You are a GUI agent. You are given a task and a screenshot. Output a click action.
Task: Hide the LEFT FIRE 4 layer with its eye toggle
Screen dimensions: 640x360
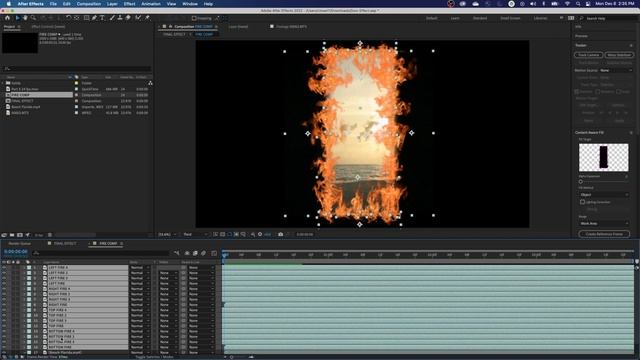click(x=4, y=267)
